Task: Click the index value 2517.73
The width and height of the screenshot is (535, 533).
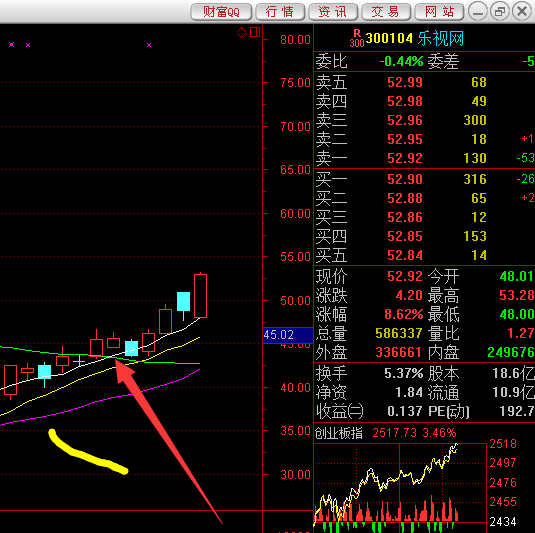Action: [394, 433]
